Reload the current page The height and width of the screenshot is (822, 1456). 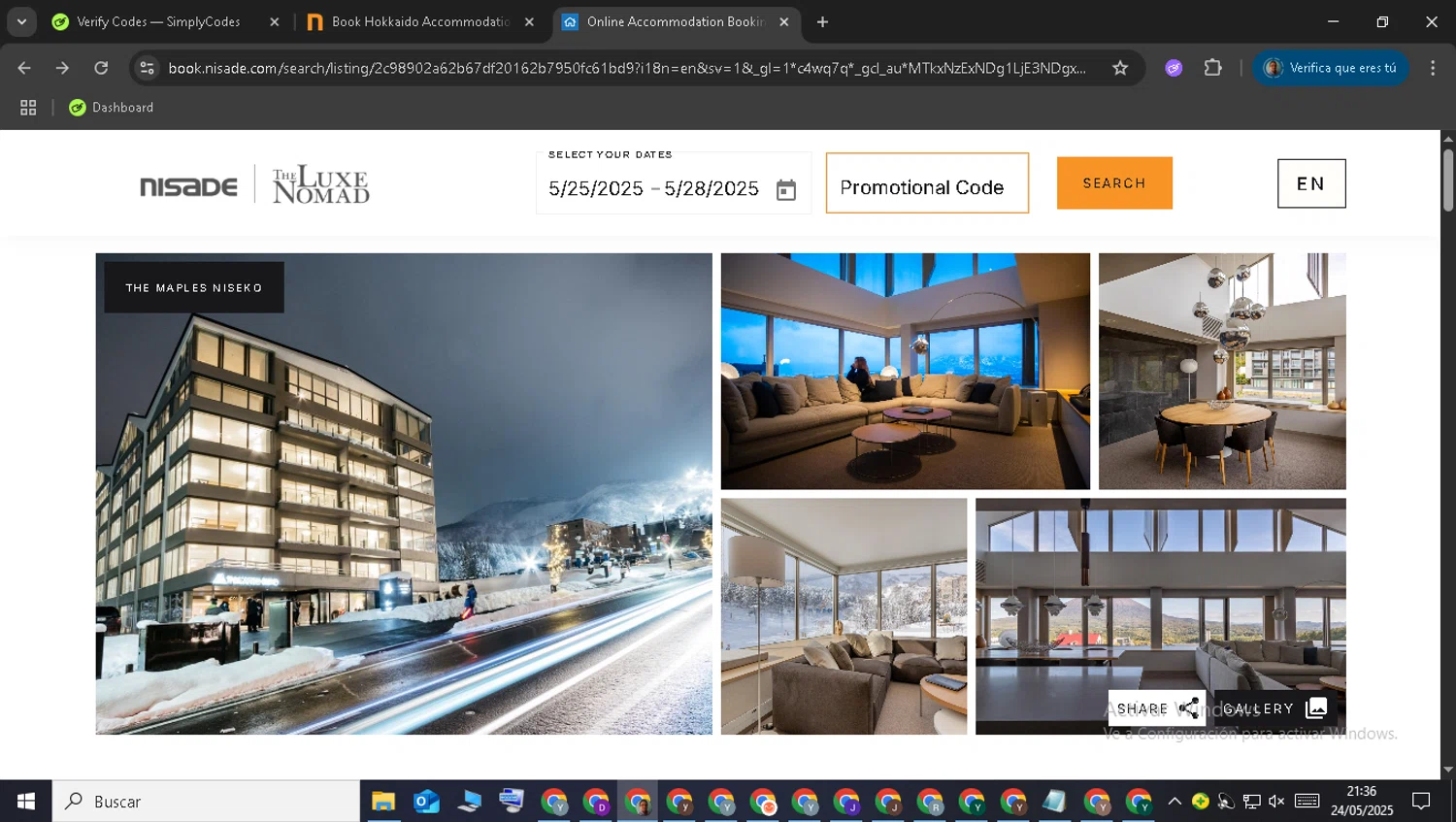(101, 68)
